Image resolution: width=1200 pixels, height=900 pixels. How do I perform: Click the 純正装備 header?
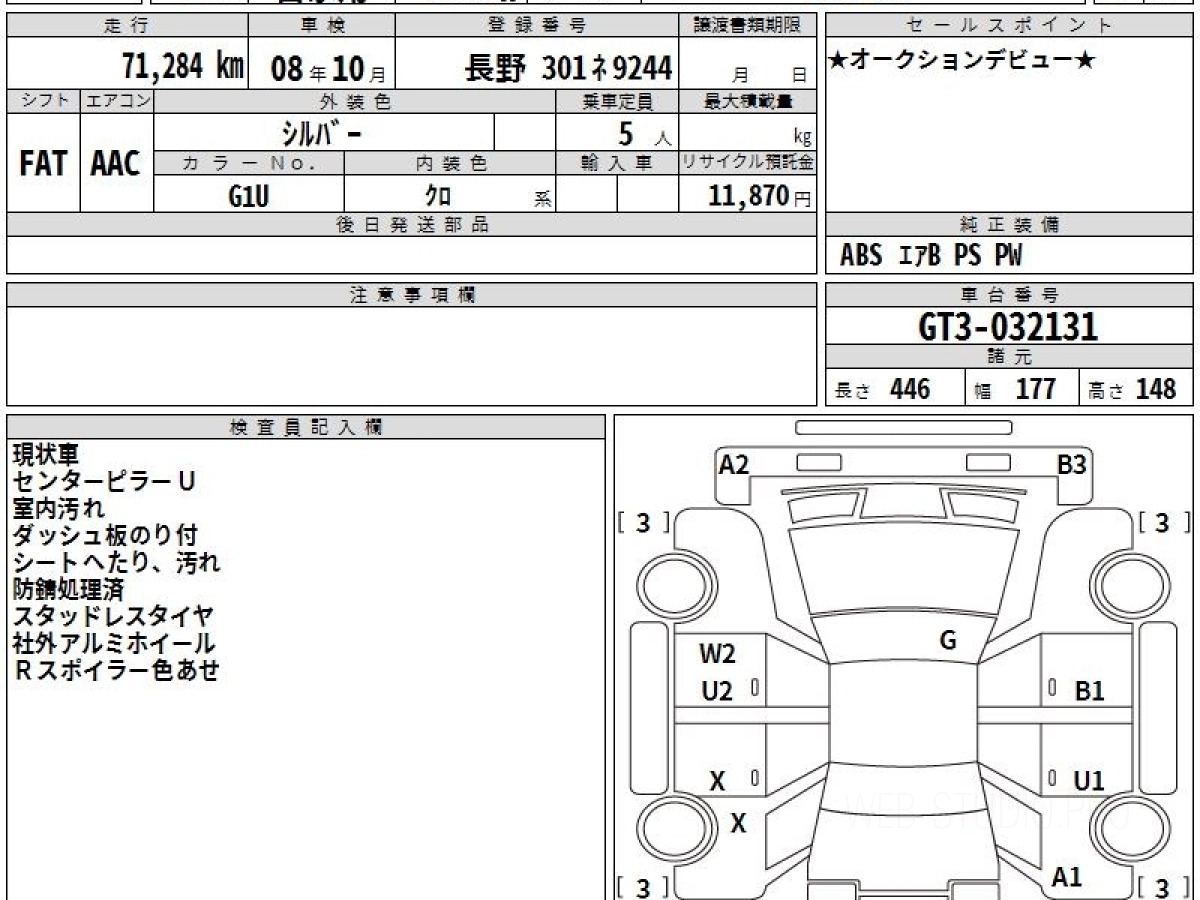point(1010,225)
